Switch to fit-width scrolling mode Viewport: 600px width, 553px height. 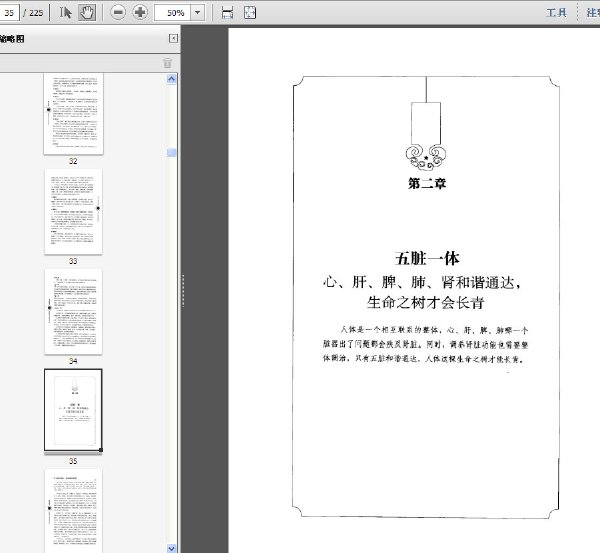[x=227, y=13]
